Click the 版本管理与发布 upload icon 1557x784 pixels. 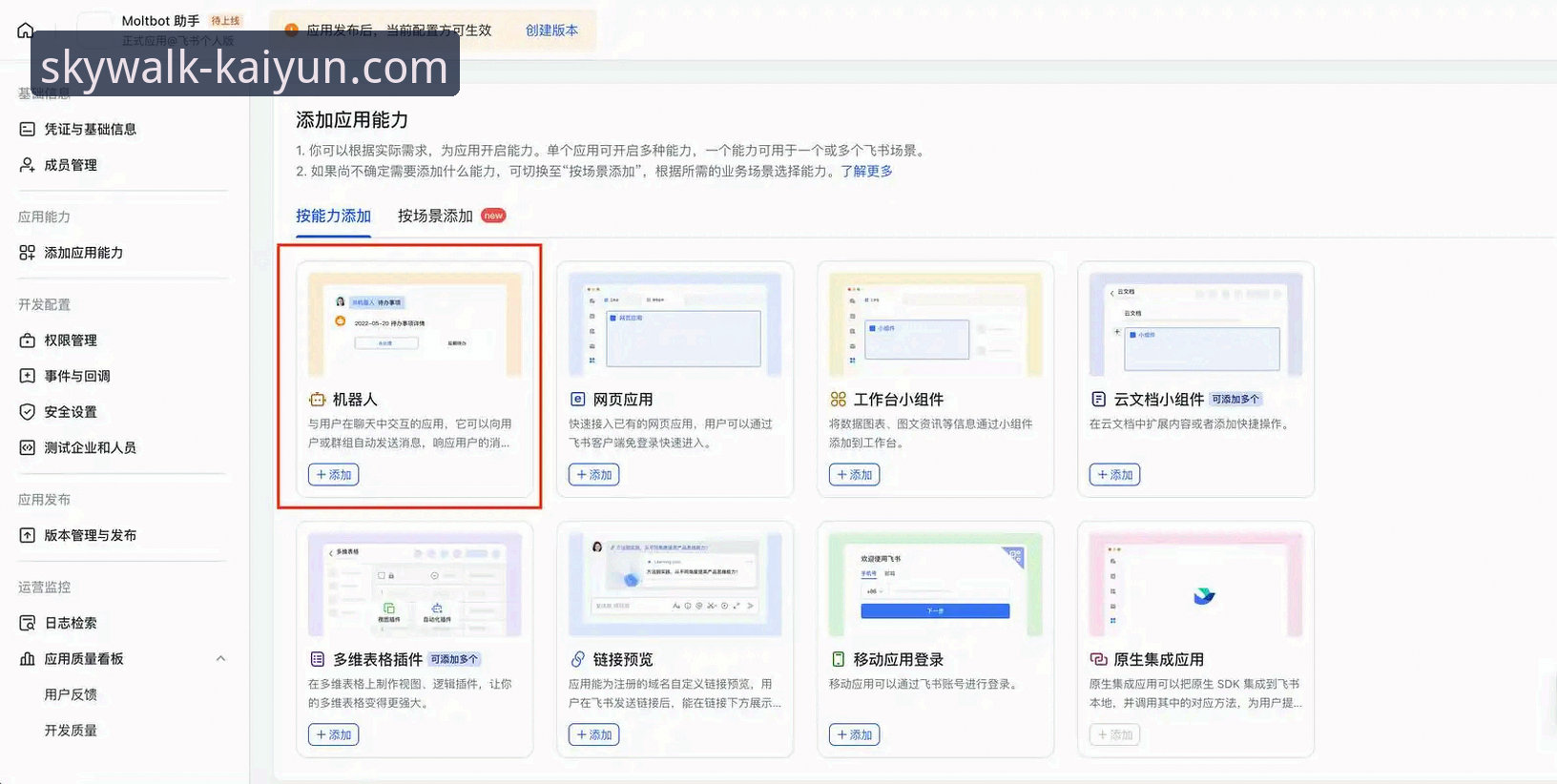click(28, 535)
